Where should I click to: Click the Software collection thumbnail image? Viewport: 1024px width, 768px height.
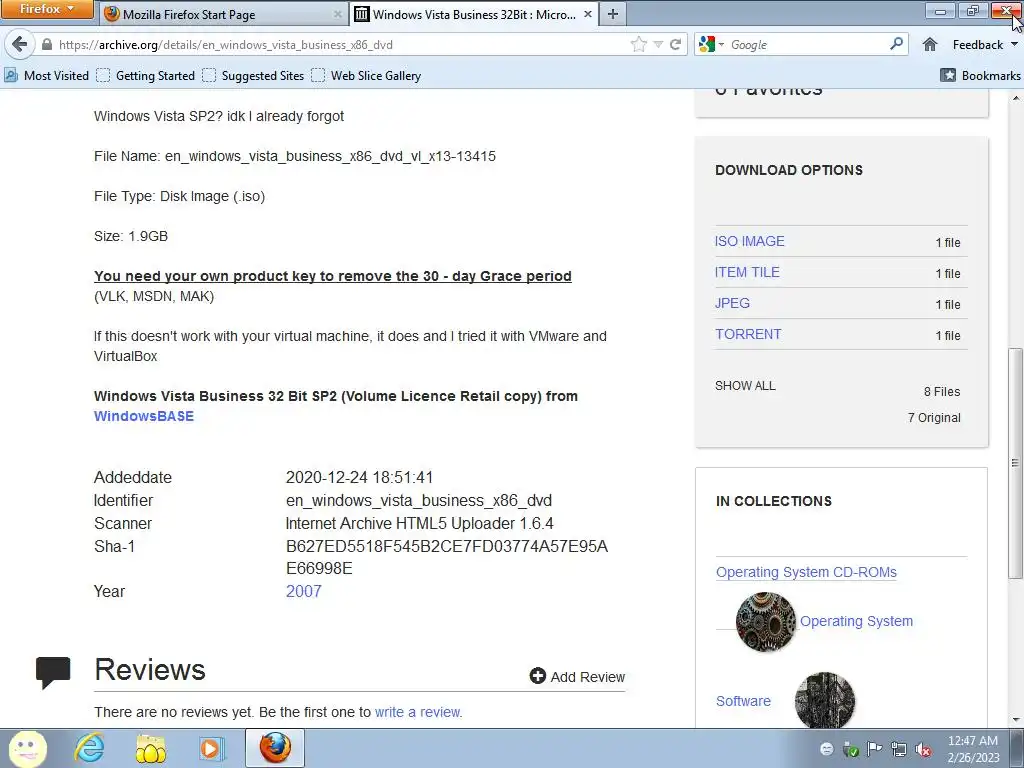click(825, 699)
